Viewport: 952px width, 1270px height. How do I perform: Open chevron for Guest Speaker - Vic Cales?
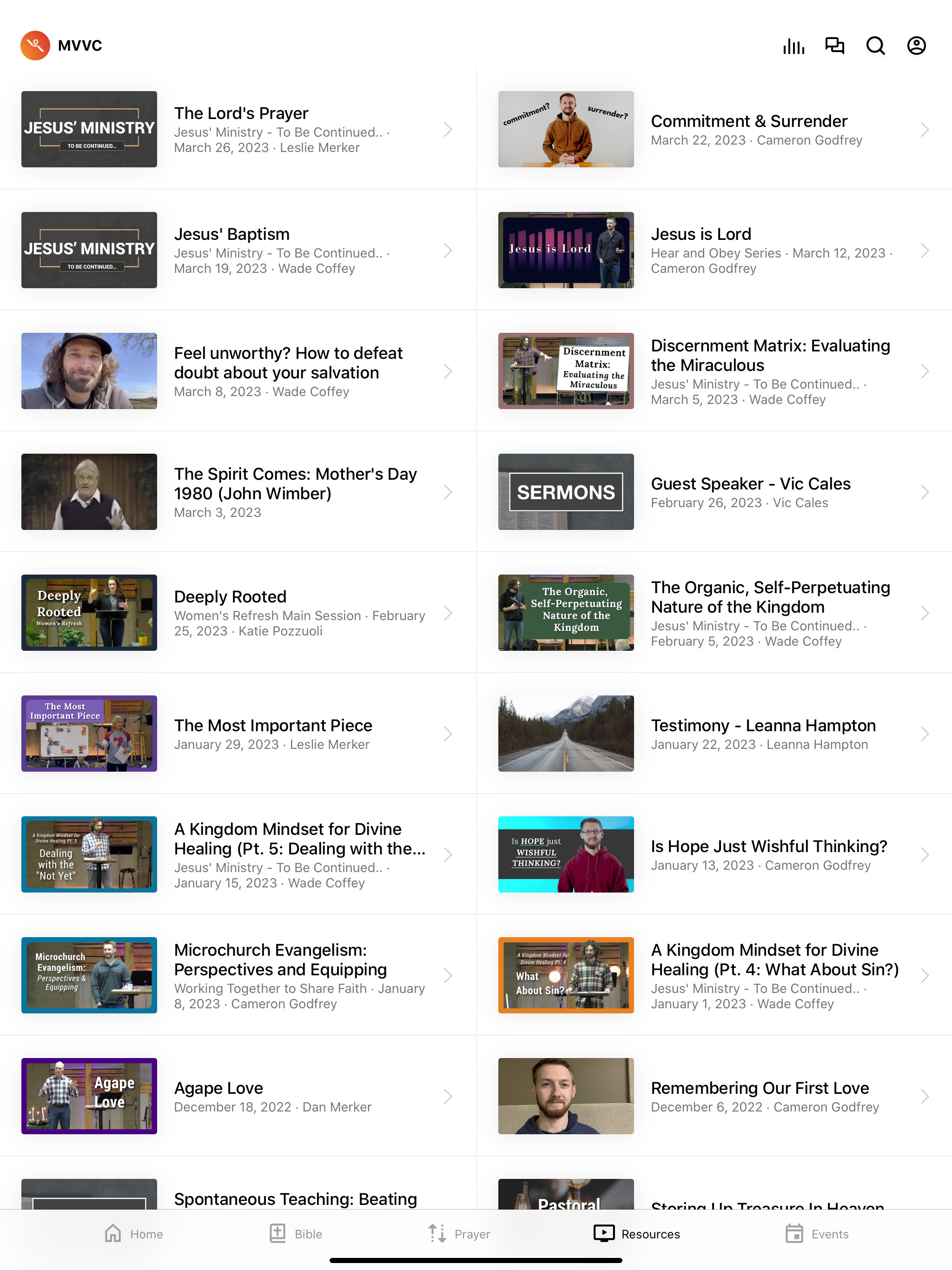925,492
